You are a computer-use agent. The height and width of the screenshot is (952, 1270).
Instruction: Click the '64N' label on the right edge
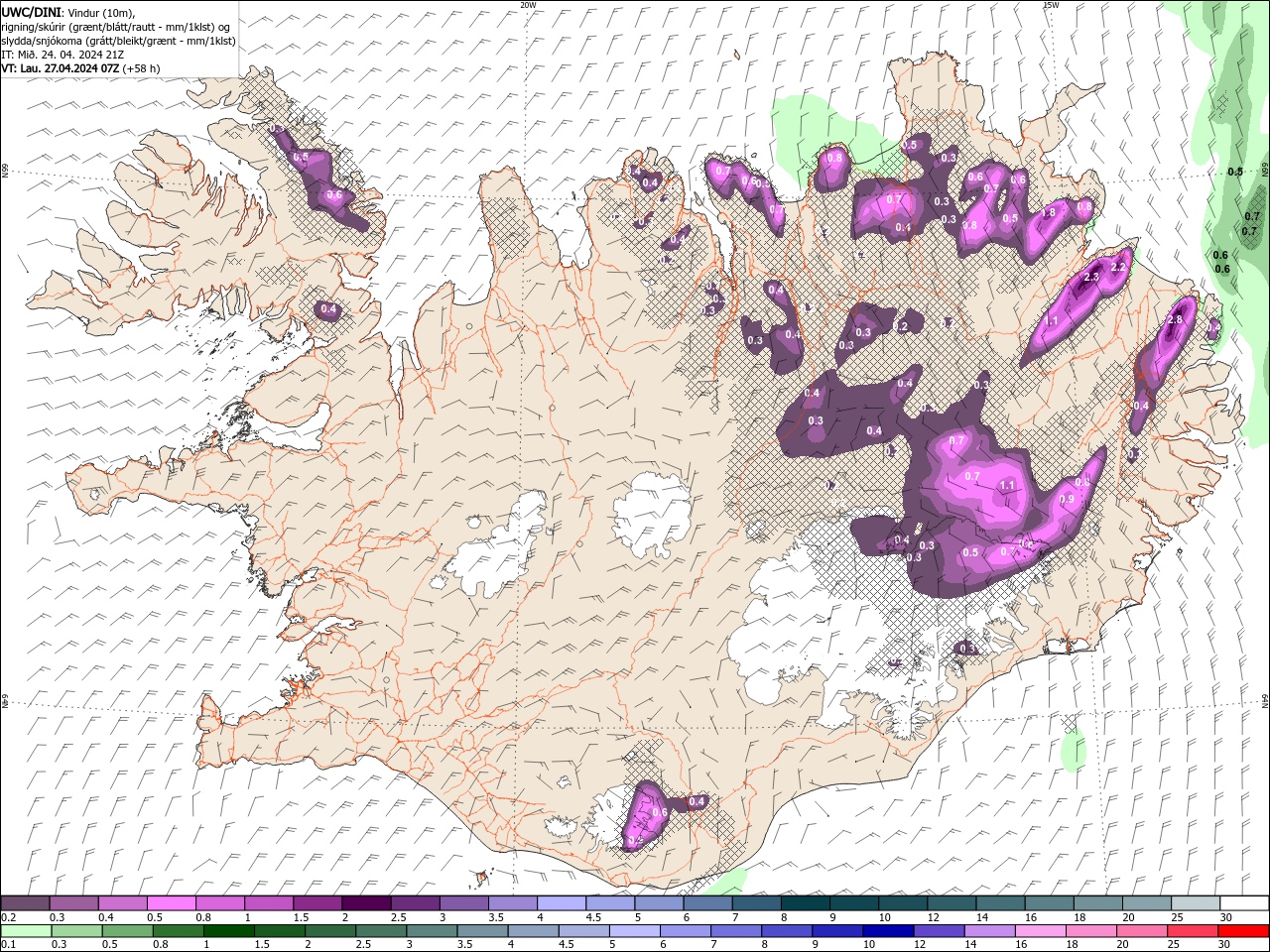(1265, 700)
